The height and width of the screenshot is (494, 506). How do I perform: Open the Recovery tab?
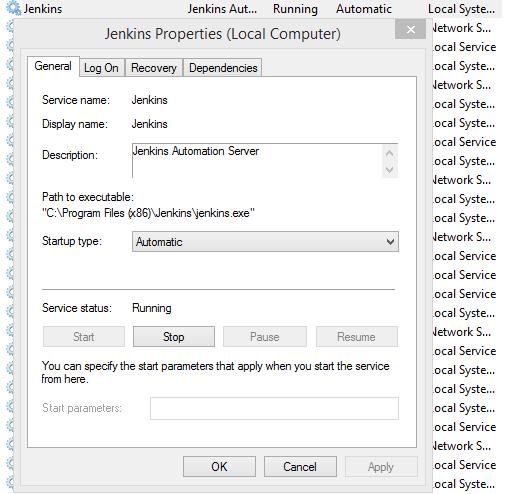[154, 68]
